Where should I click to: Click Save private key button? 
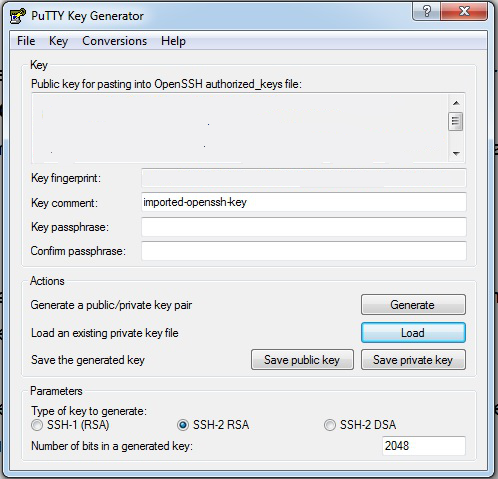click(x=413, y=360)
